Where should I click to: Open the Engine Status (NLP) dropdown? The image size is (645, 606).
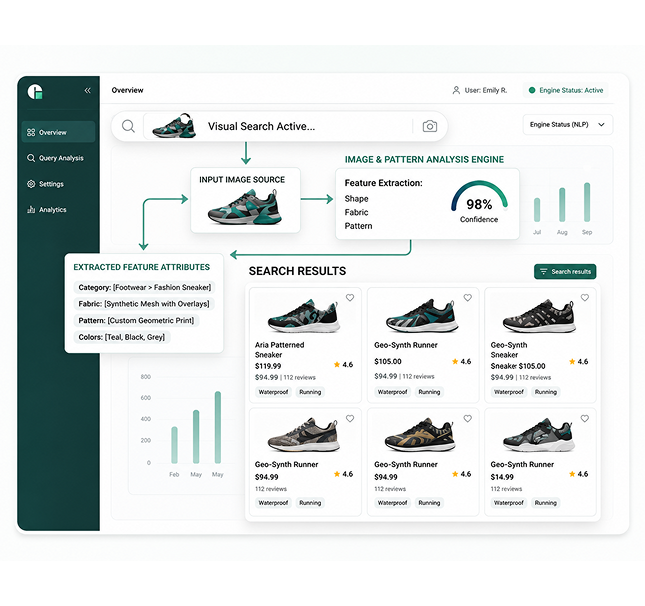coord(568,125)
